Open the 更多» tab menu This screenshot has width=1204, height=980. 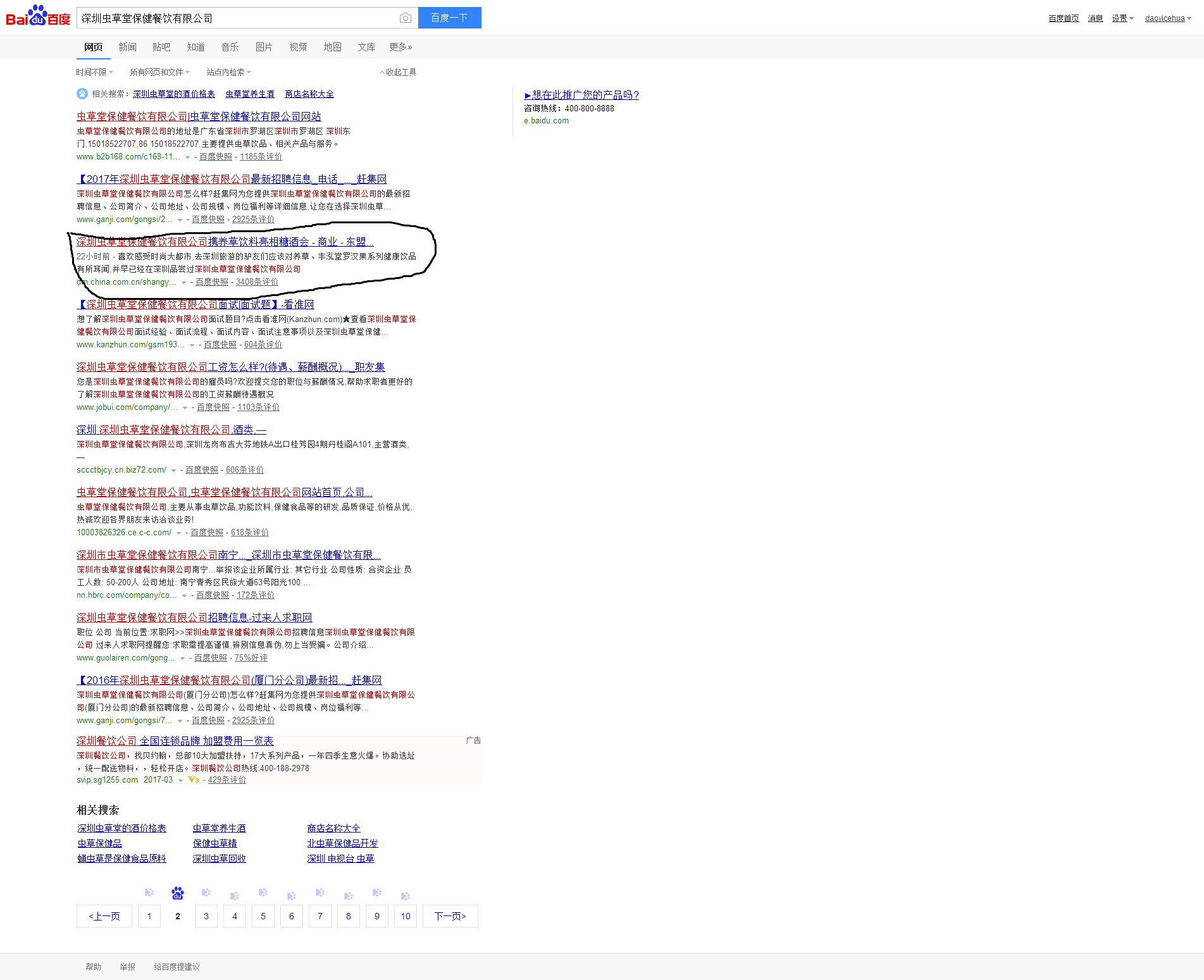pyautogui.click(x=400, y=47)
